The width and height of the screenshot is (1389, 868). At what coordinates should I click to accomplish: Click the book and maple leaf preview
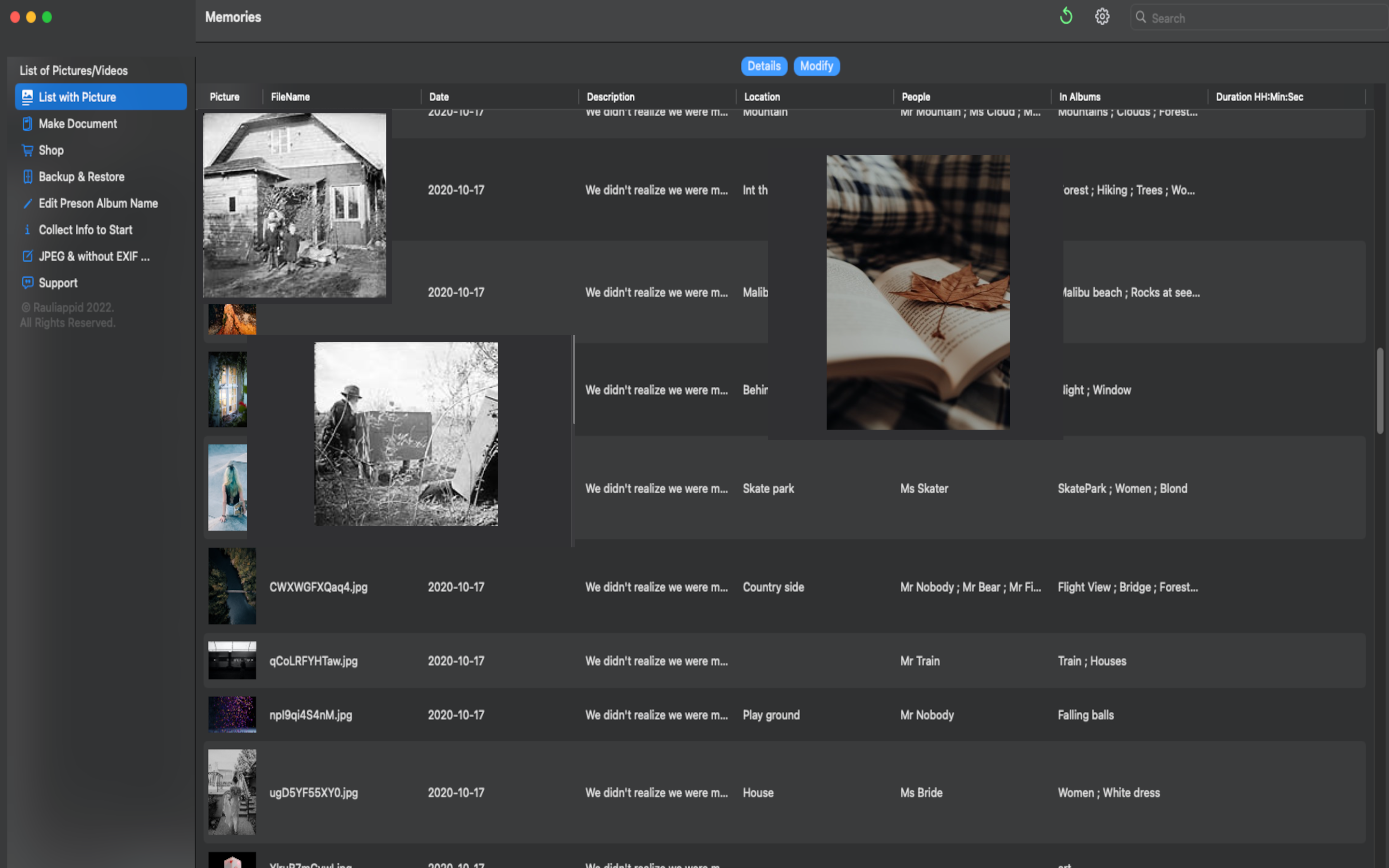[918, 292]
